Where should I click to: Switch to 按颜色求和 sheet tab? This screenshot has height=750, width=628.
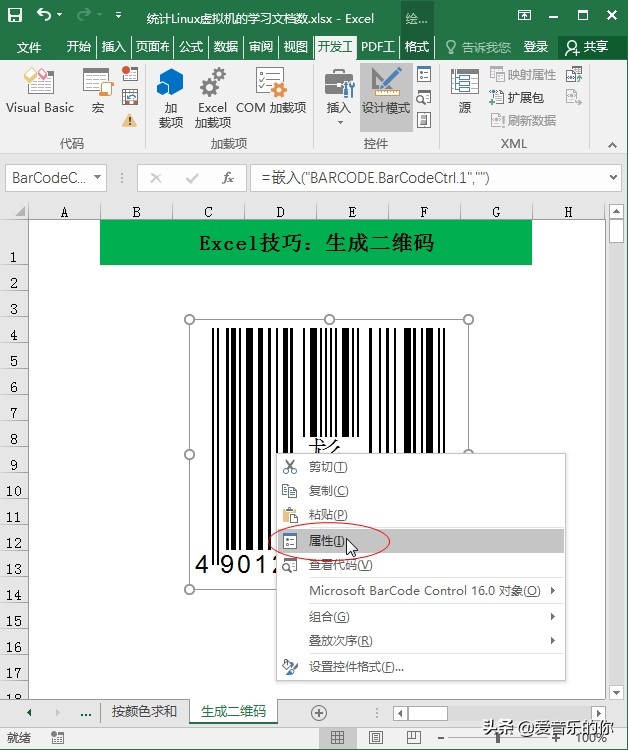[x=144, y=711]
